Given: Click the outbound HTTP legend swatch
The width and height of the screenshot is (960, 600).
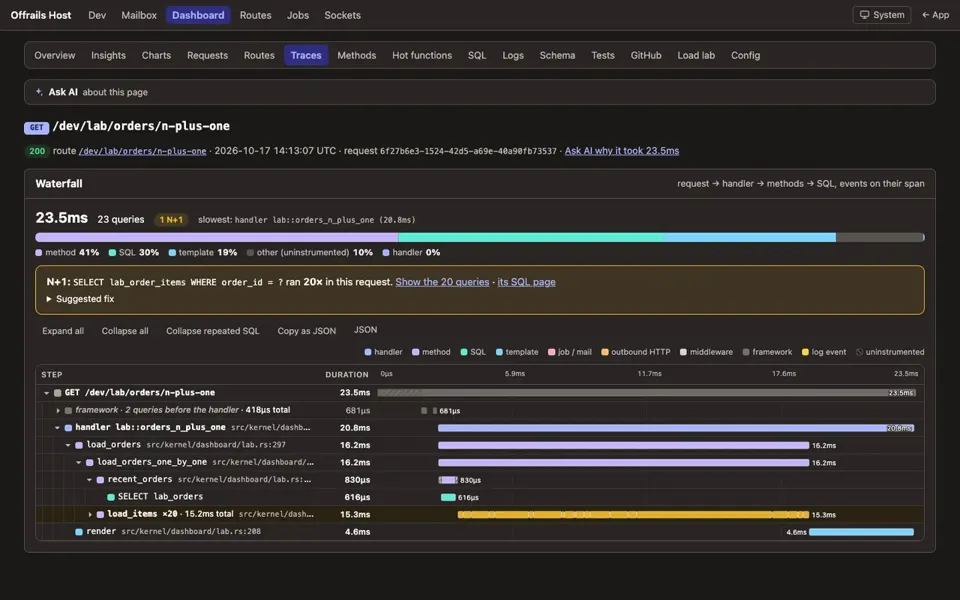Looking at the screenshot, I should 605,352.
